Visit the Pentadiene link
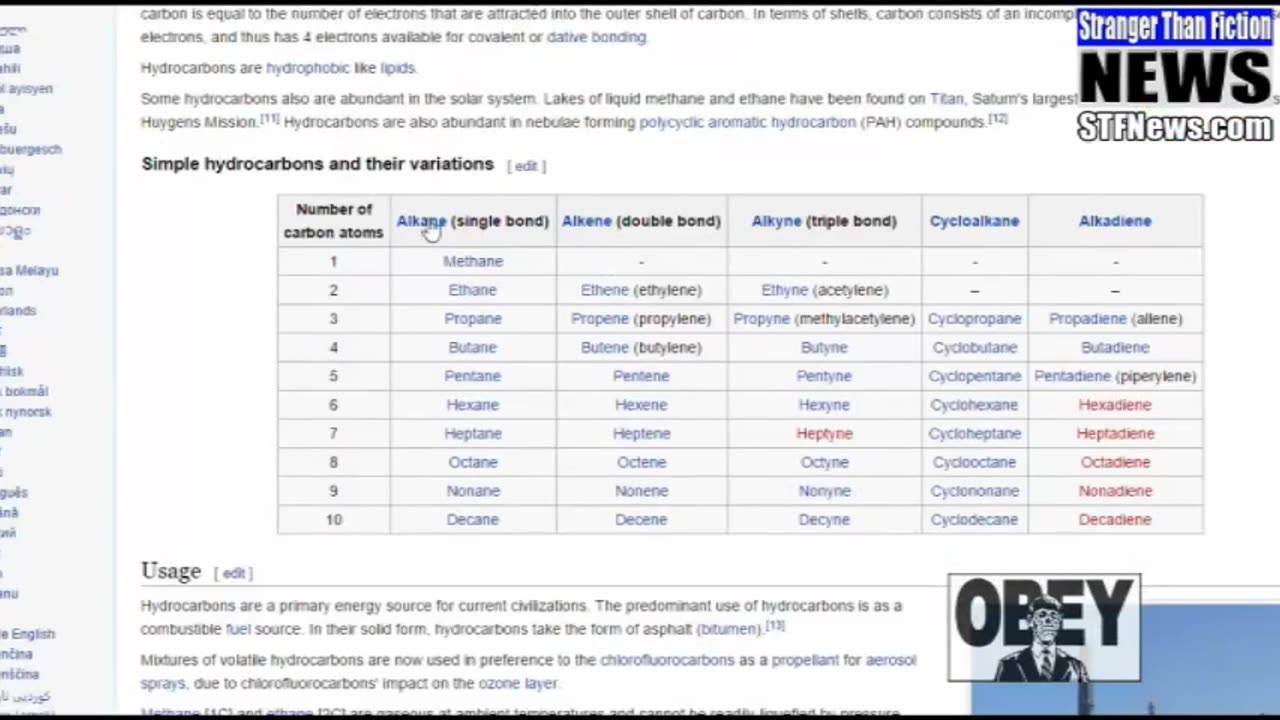This screenshot has width=1280, height=720. coord(1072,376)
